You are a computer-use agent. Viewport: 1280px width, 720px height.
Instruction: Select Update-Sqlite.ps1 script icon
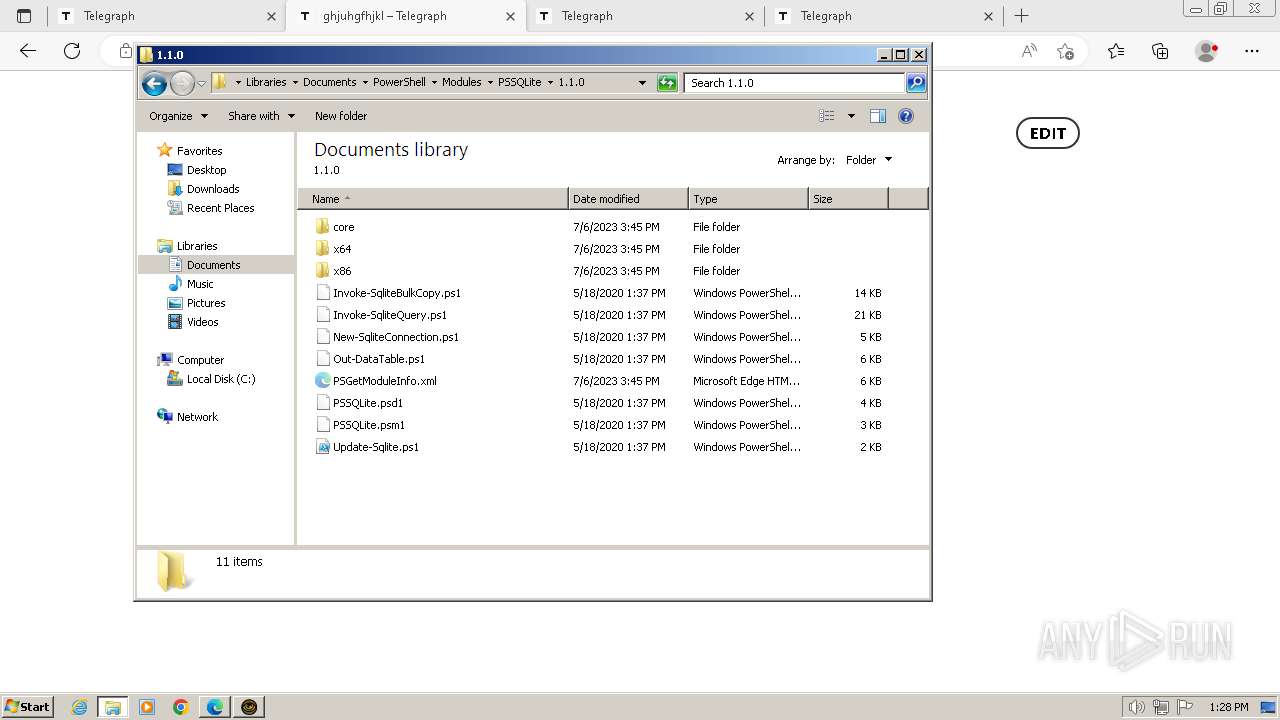coord(323,447)
